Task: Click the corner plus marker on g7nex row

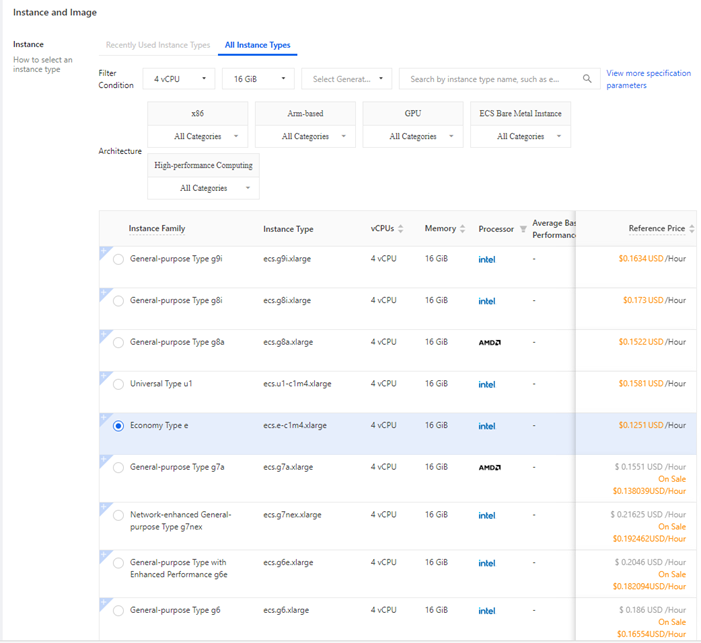Action: [104, 507]
